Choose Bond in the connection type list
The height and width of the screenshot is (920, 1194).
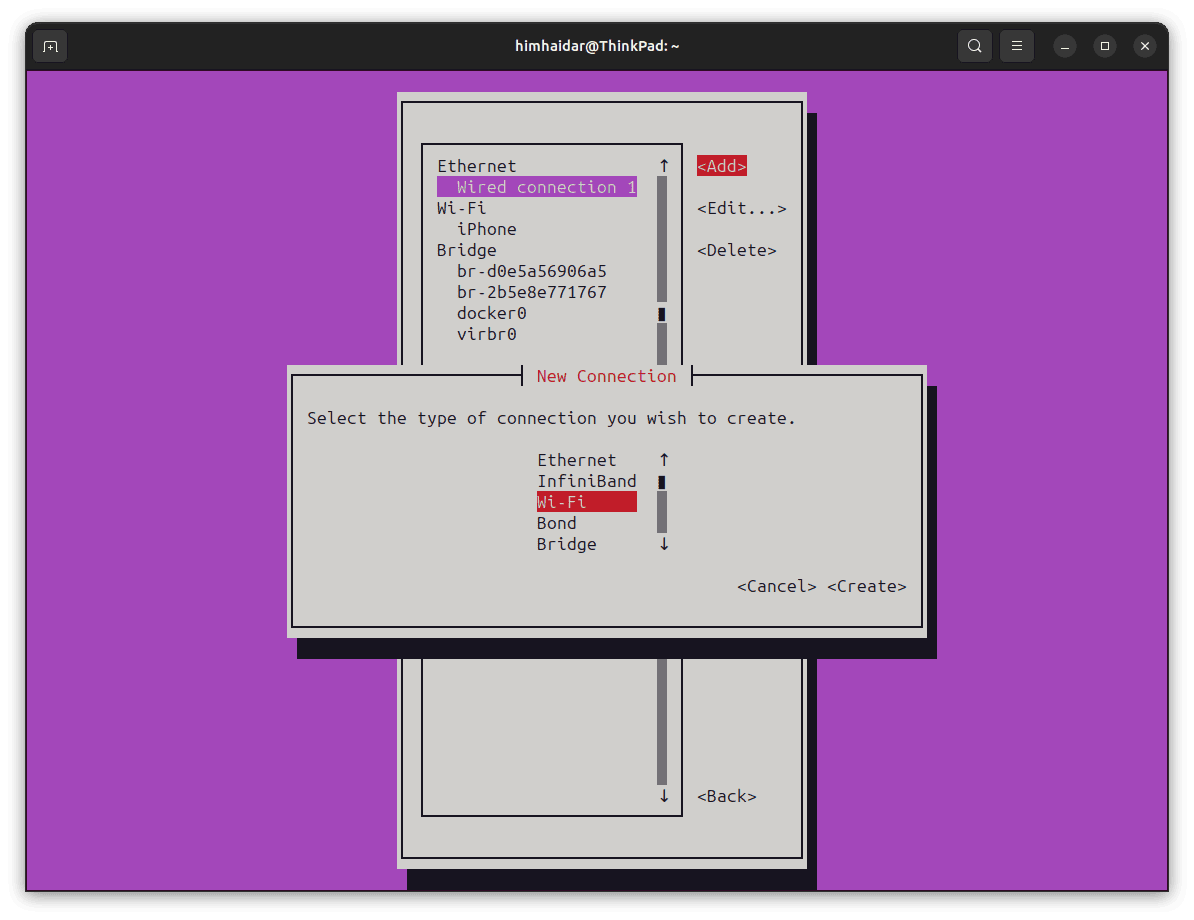(557, 522)
